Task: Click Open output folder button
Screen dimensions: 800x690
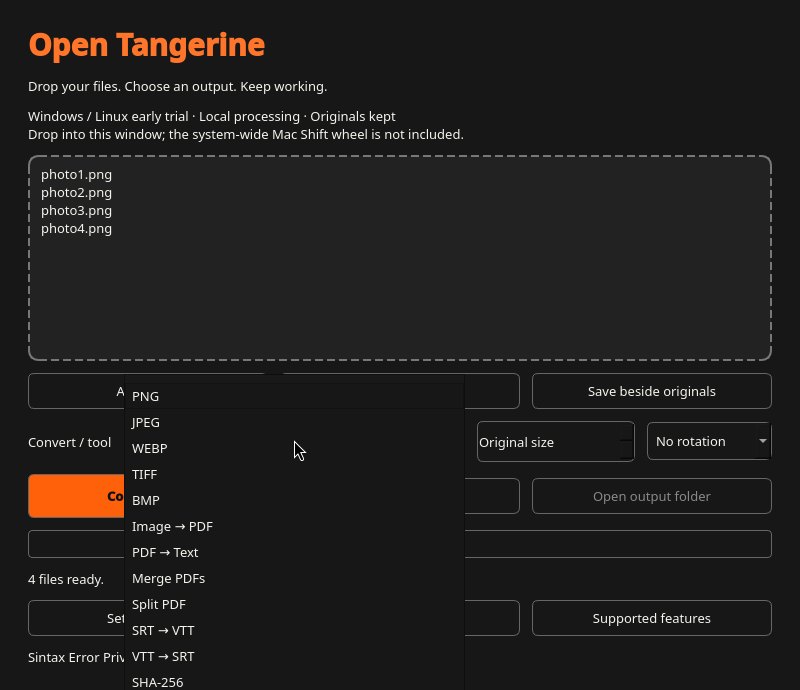Action: click(652, 496)
